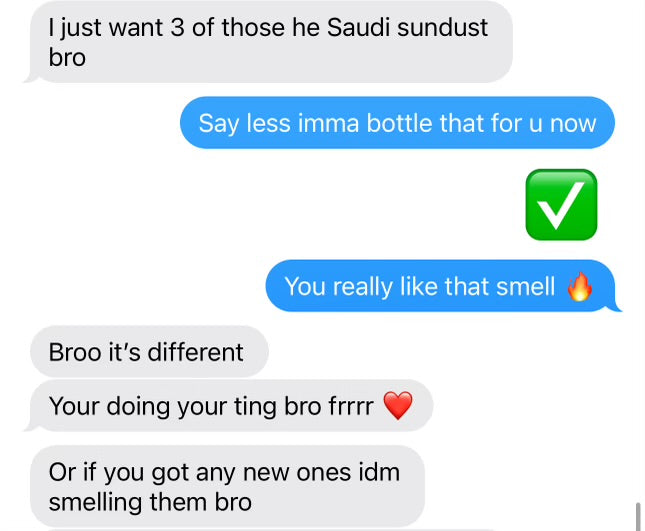Click the word 'Saudi' in the first message
The image size is (645, 531).
359,28
